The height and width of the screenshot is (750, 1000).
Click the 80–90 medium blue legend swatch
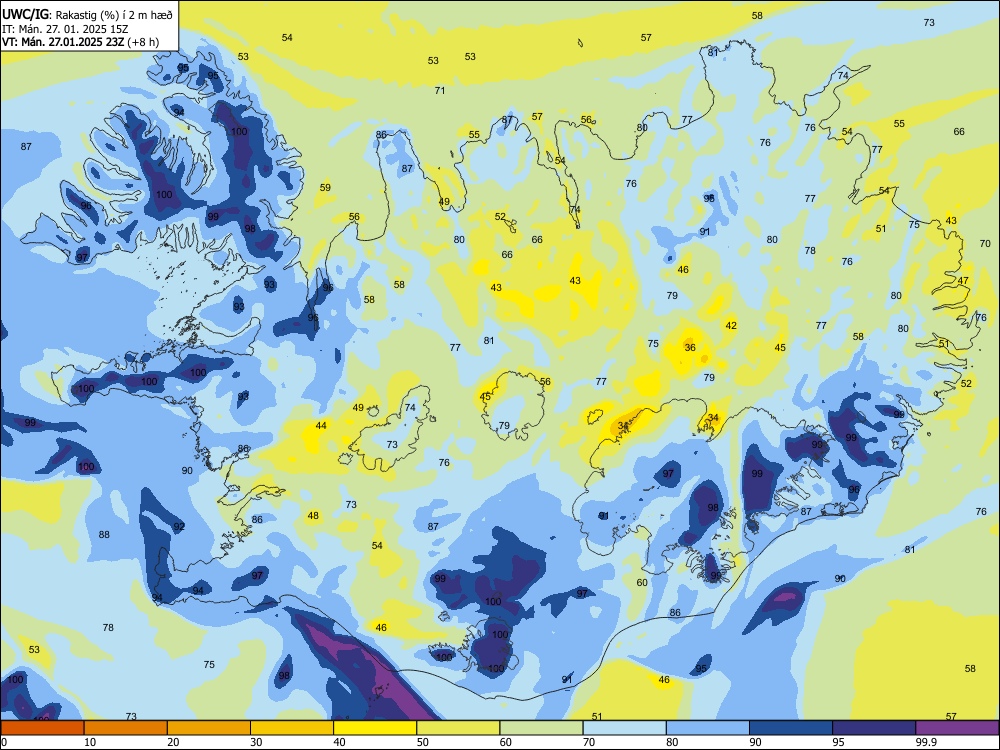[708, 728]
